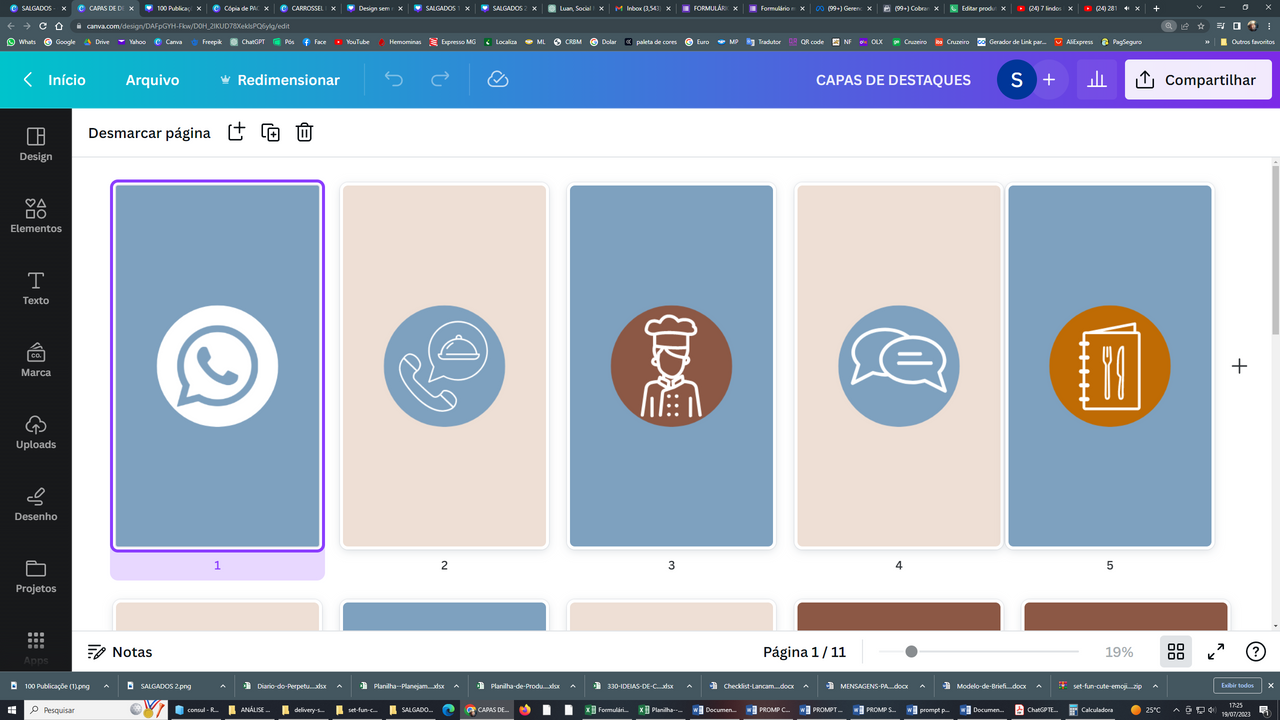
Task: Open the analytics bar chart icon
Action: point(1097,80)
